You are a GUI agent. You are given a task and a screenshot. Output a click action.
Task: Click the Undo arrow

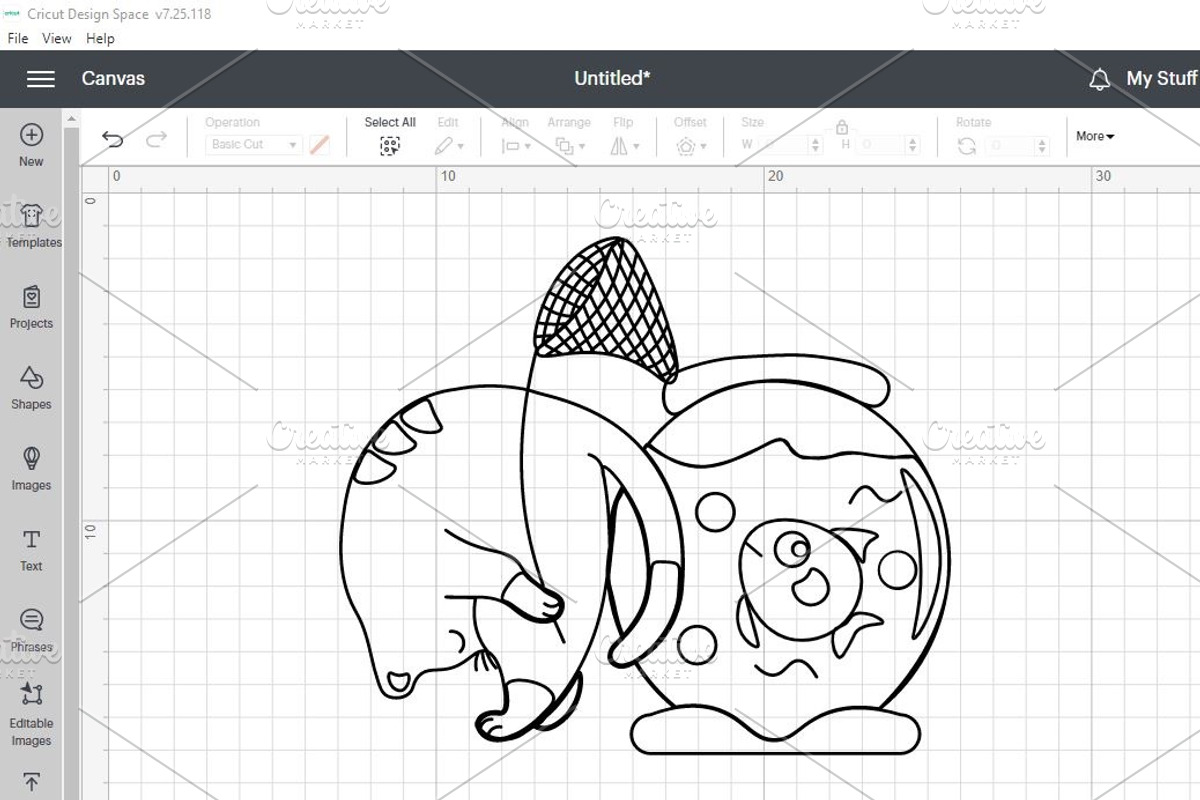click(x=113, y=139)
